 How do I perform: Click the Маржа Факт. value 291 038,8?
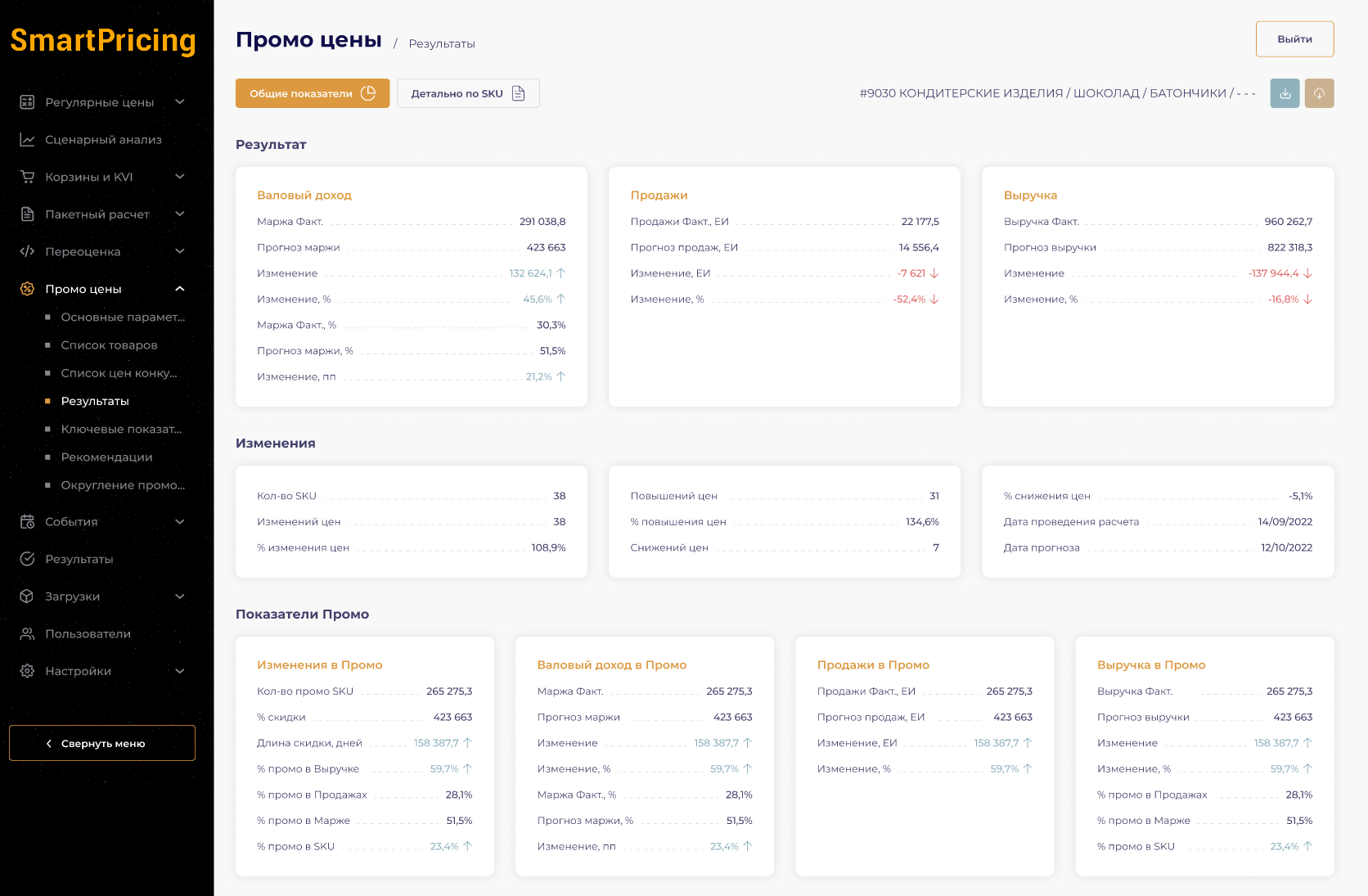pyautogui.click(x=542, y=222)
